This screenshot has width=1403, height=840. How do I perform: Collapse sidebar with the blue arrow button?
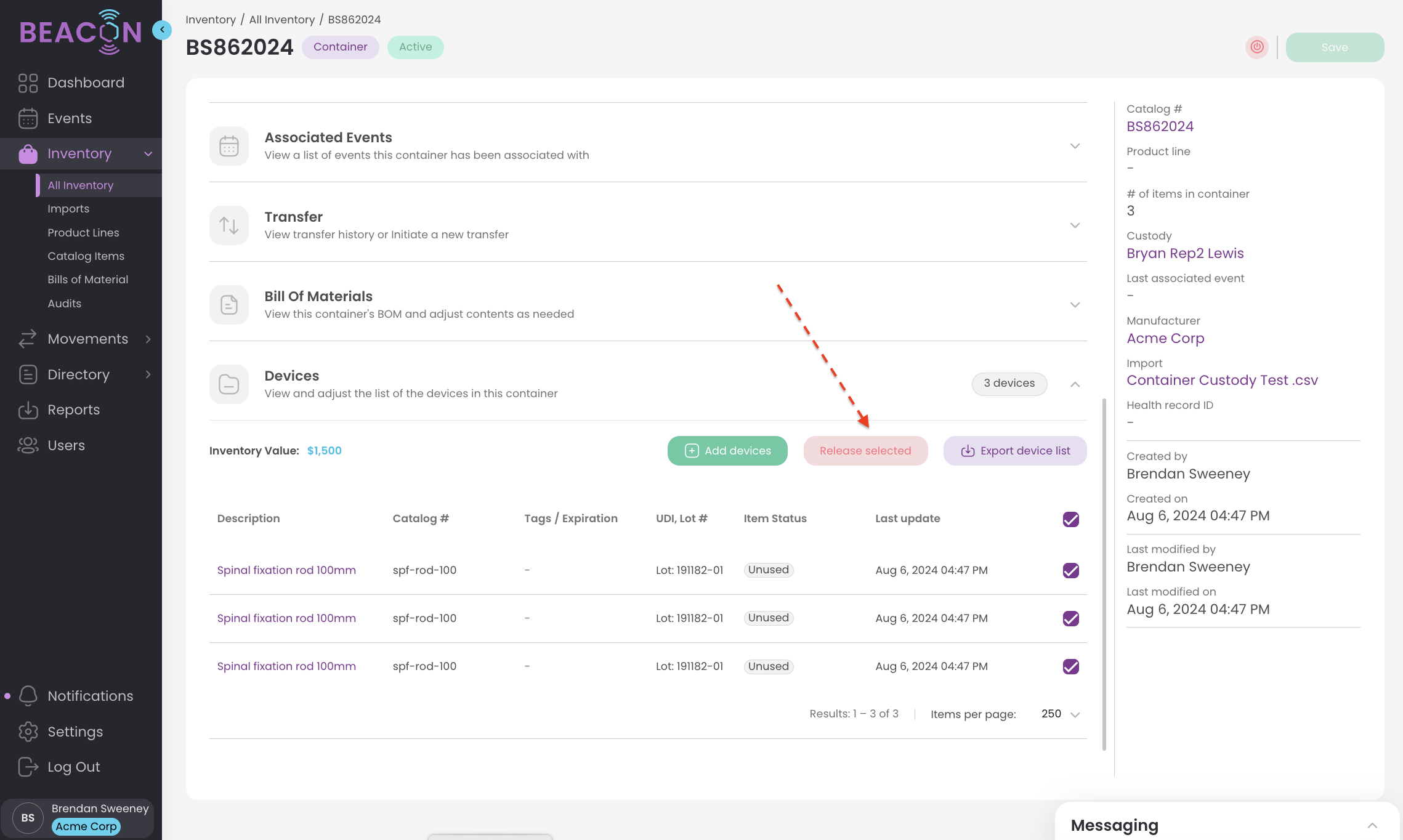162,30
